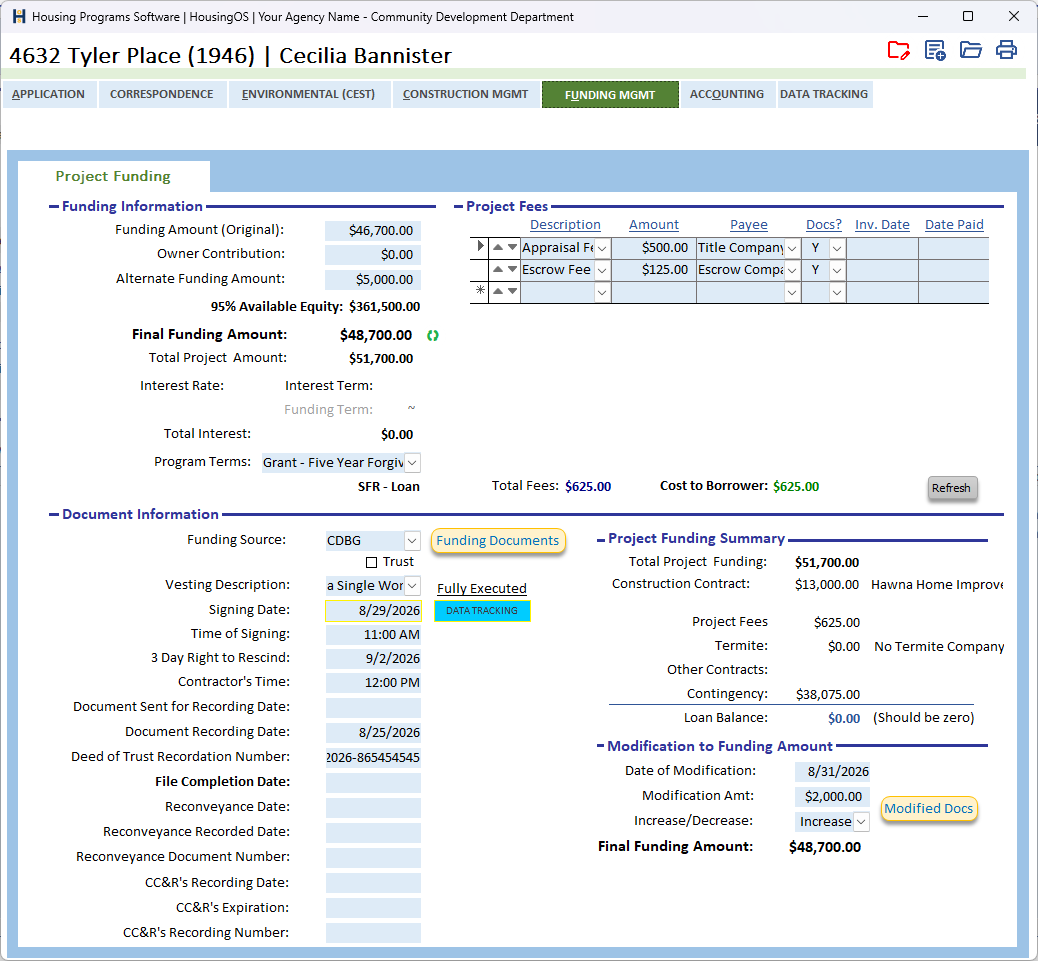
Task: Click the Alternate Funding Amount field
Action: tap(373, 280)
